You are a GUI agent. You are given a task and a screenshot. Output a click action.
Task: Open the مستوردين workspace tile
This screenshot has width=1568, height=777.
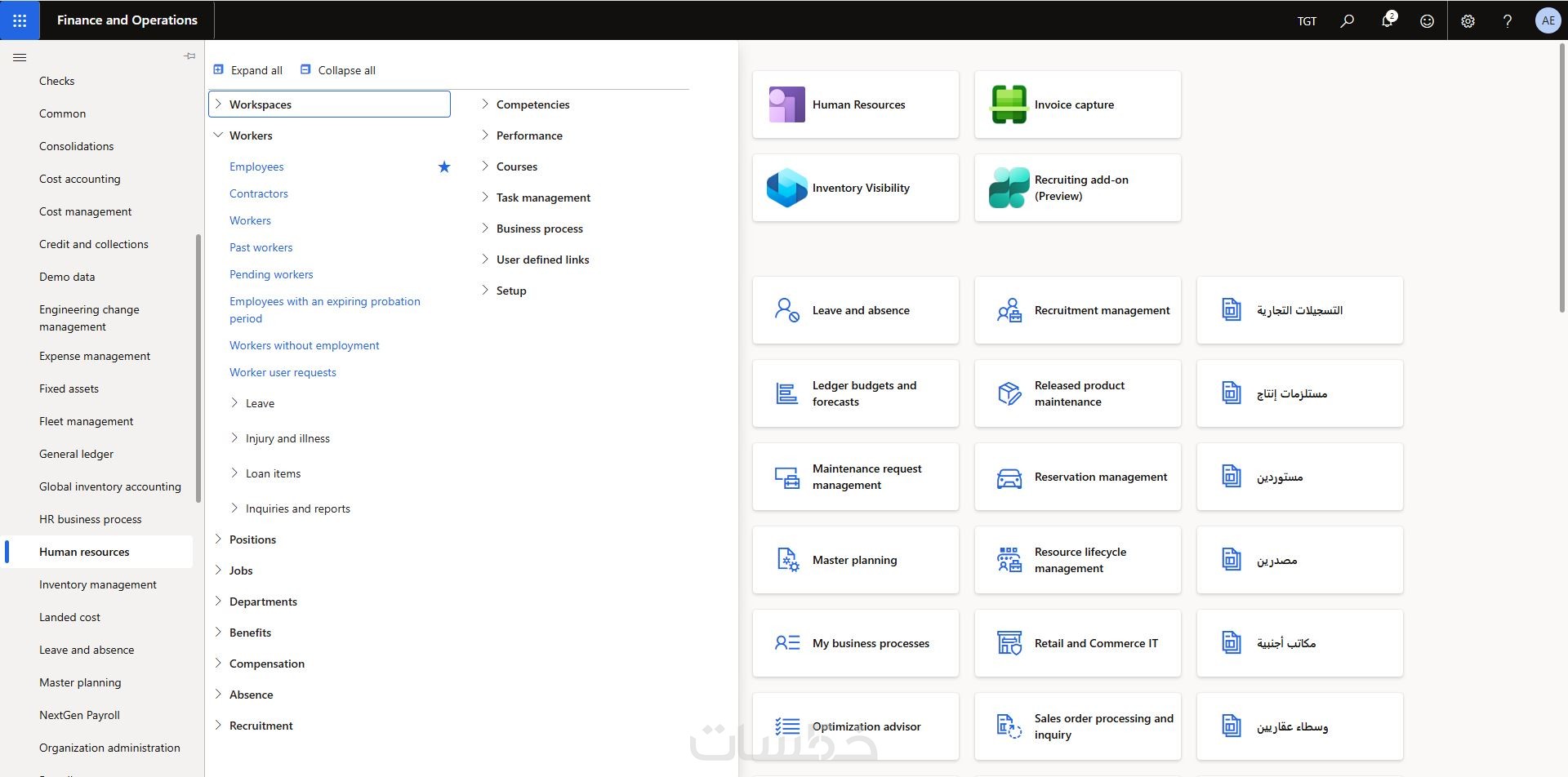pos(1299,477)
